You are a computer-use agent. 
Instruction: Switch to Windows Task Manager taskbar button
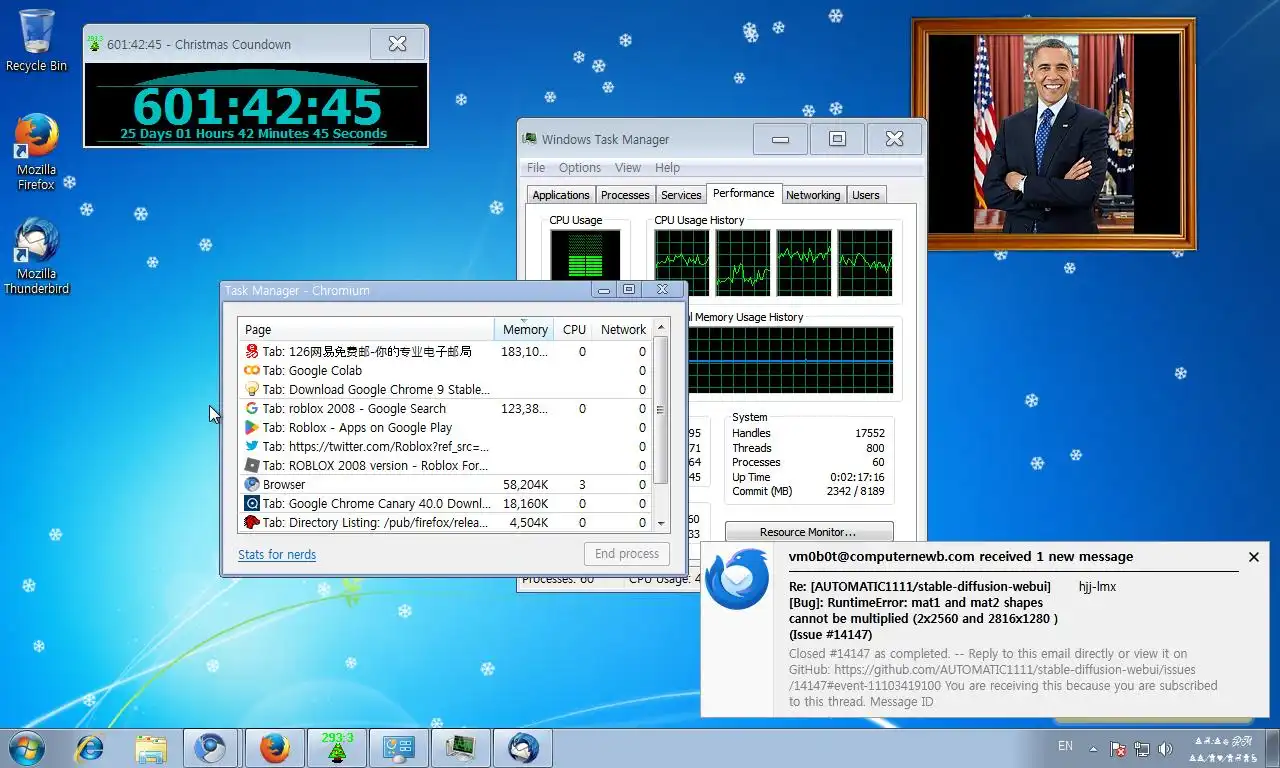coord(461,748)
